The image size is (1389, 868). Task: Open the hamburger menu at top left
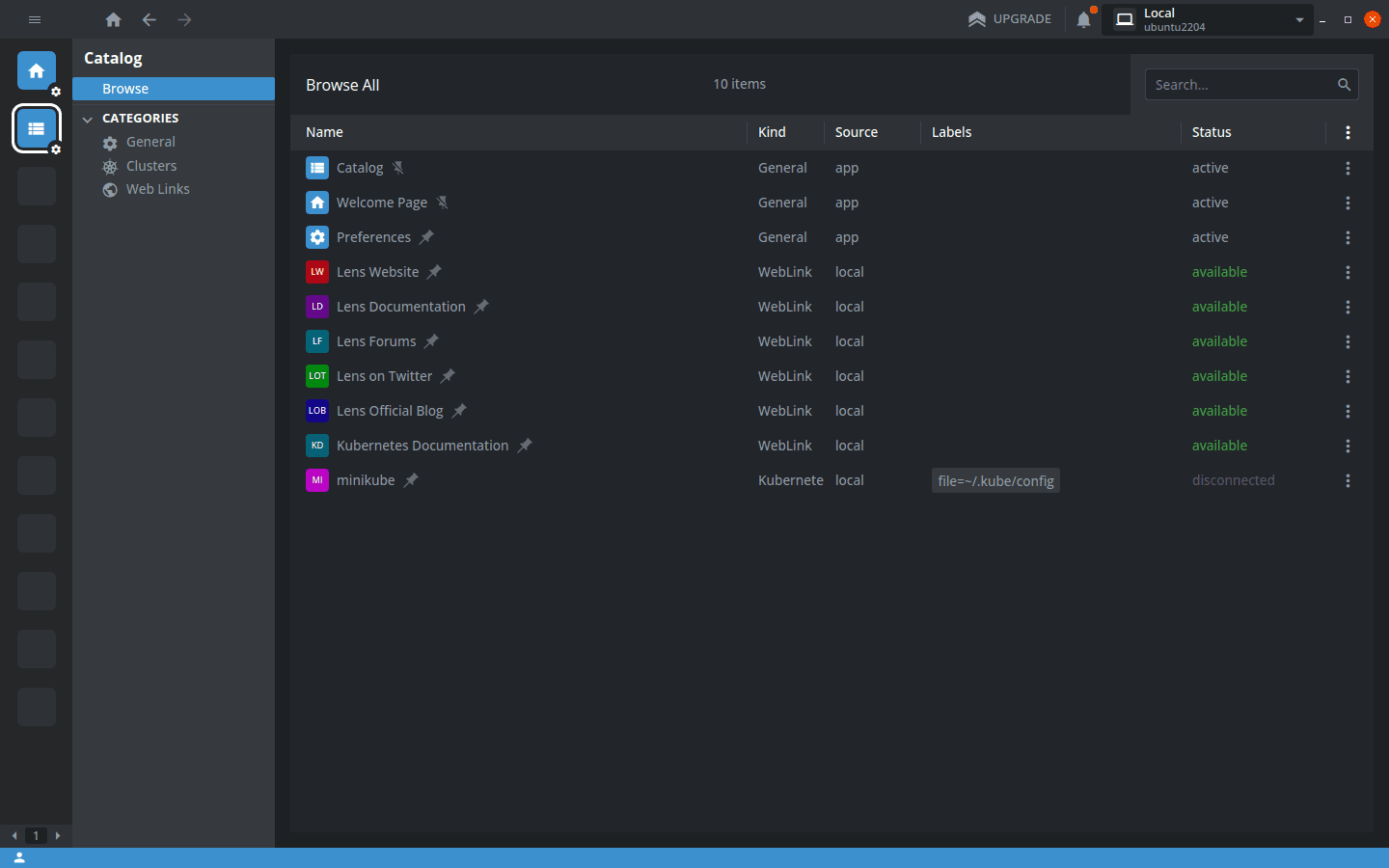click(x=35, y=19)
